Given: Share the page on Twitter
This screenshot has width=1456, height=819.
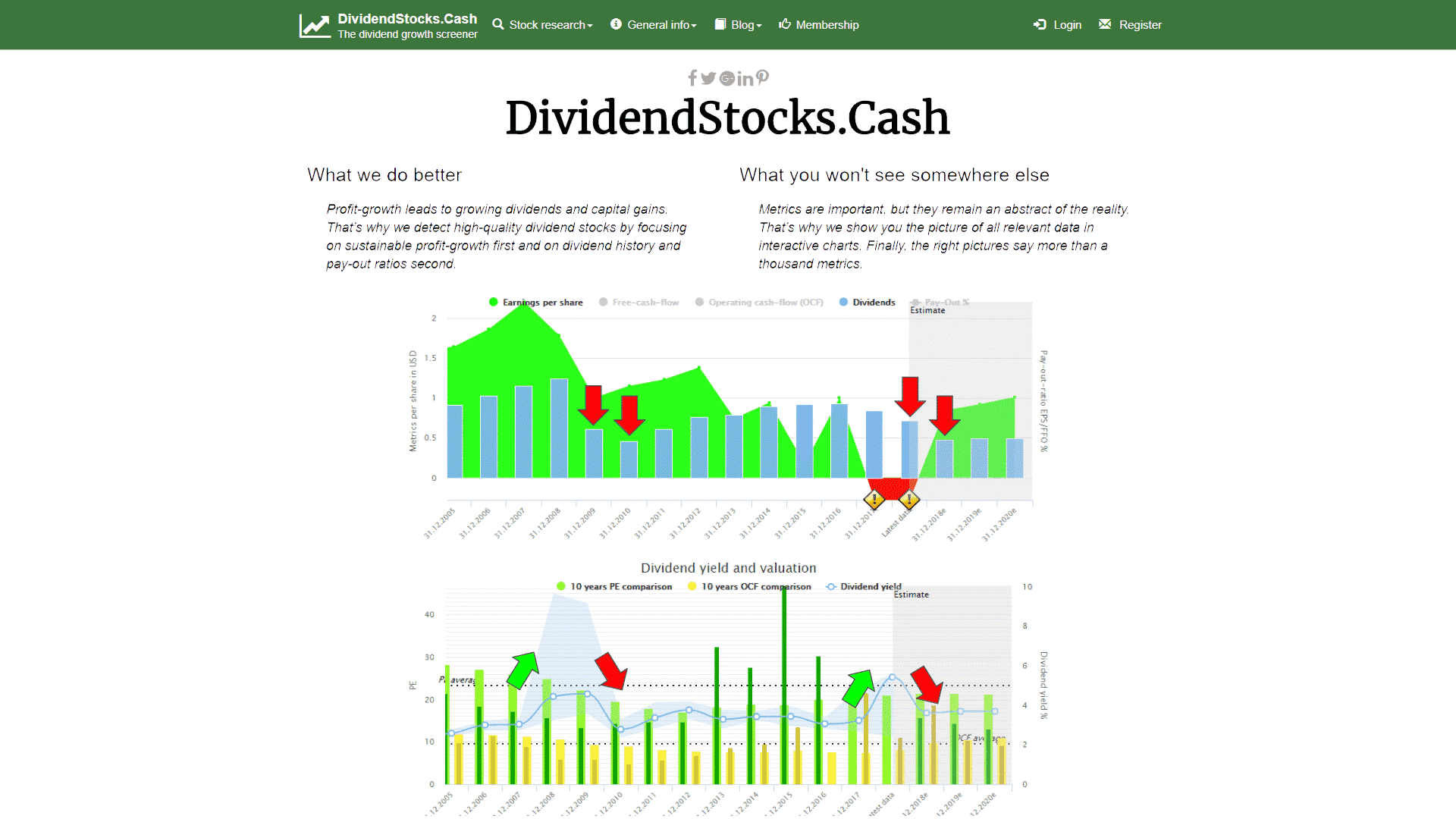Looking at the screenshot, I should (708, 78).
